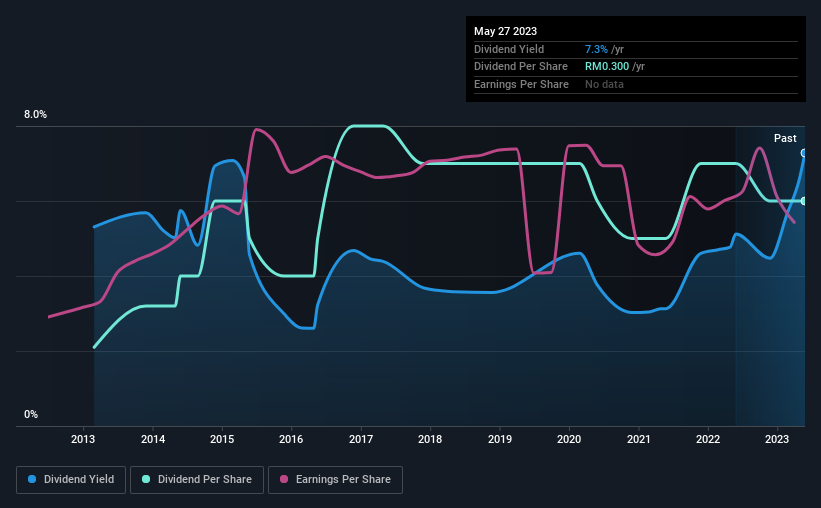
Task: Click the blue end-point marker of yield line
Action: 804,153
